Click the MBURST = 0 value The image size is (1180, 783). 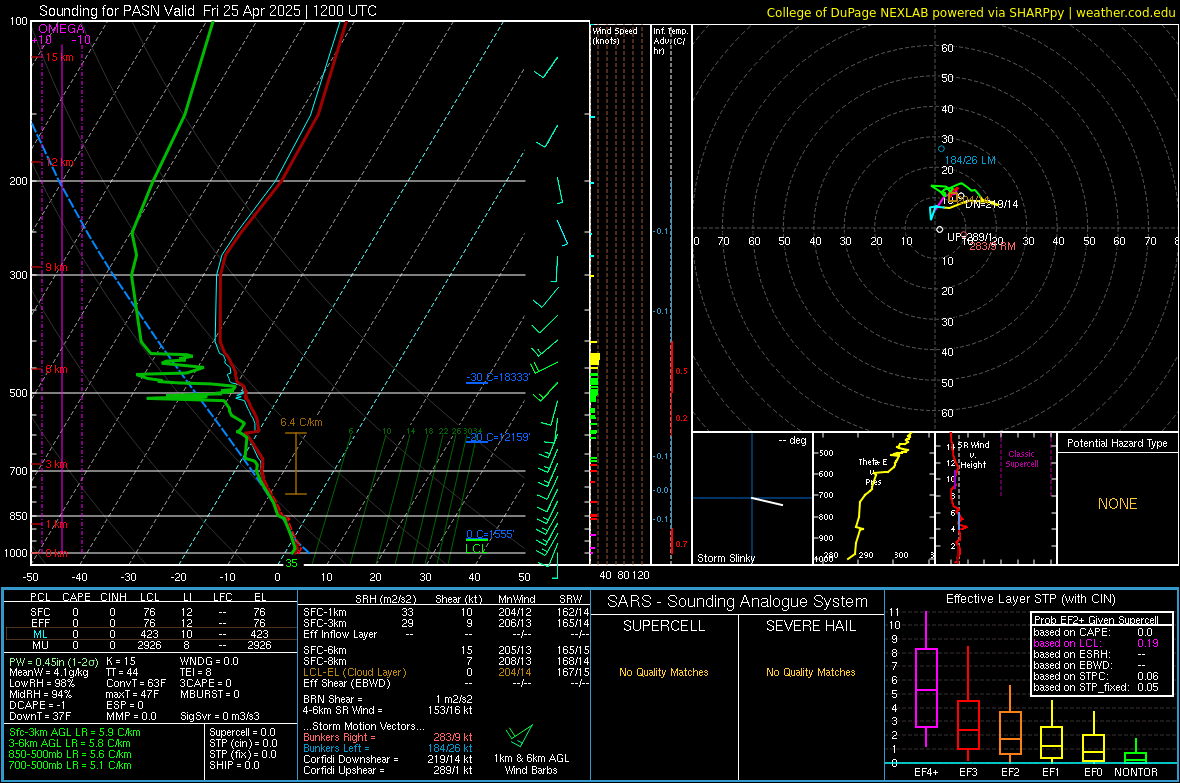[x=209, y=694]
